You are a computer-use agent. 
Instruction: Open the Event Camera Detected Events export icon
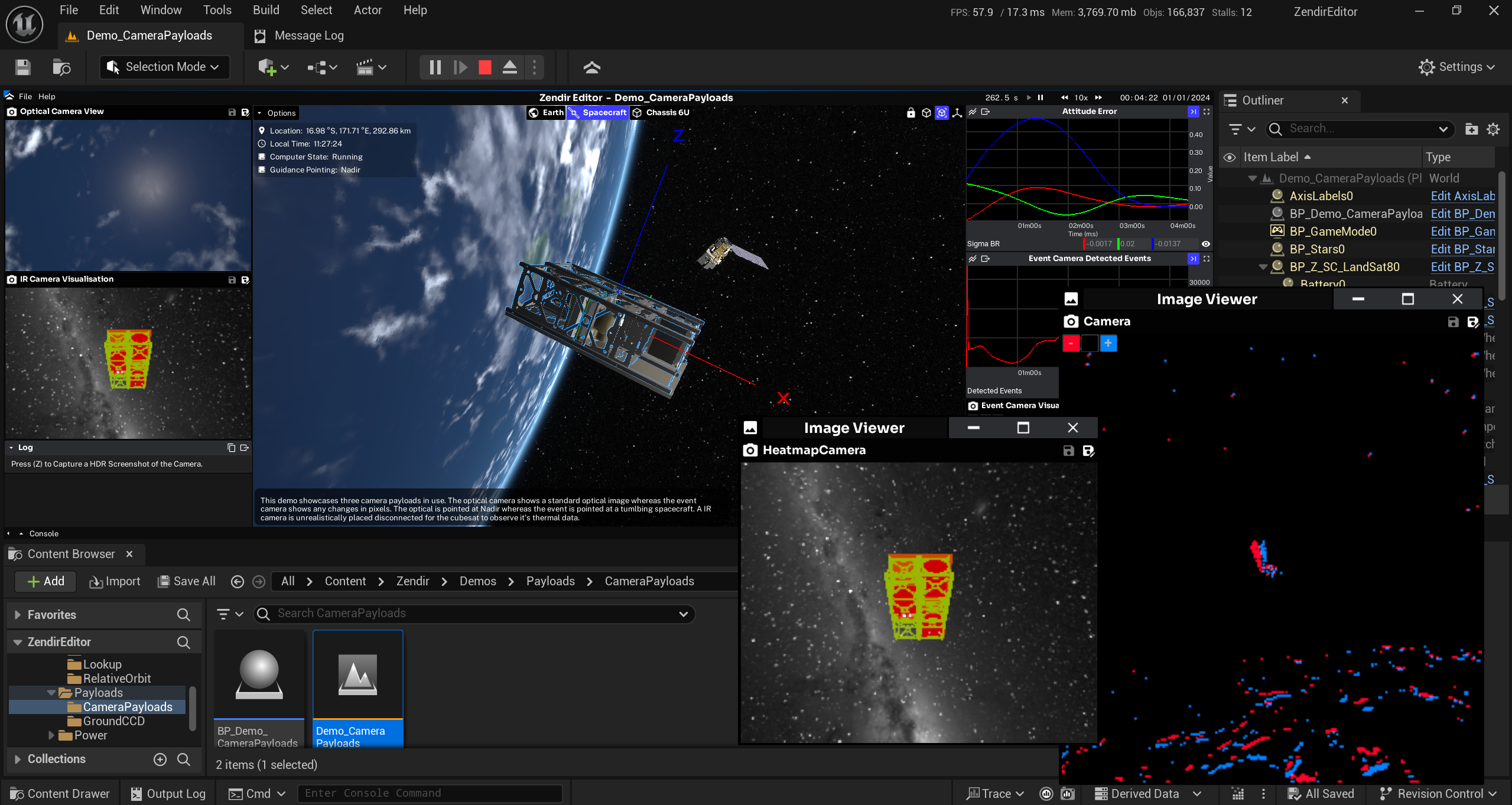(984, 258)
